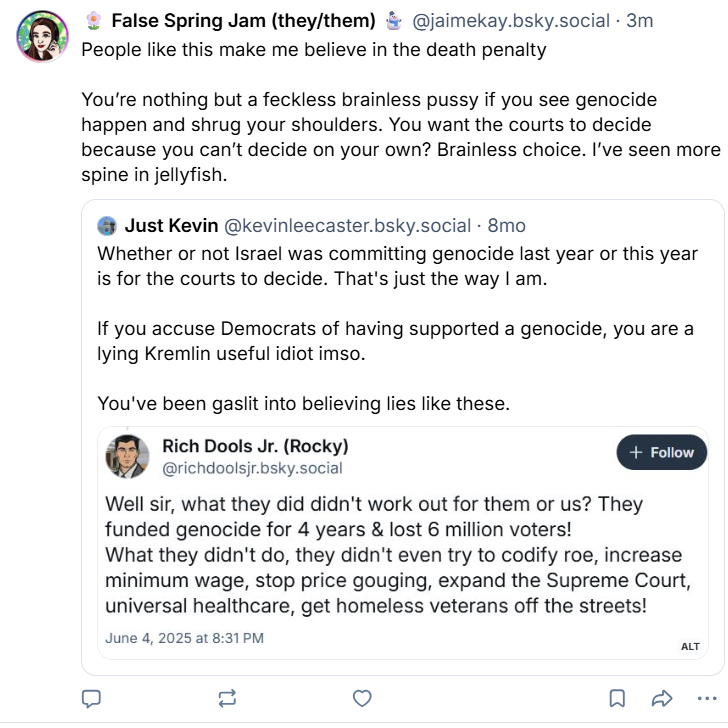Click the June 4, 2025 date text
The height and width of the screenshot is (728, 728).
(184, 637)
